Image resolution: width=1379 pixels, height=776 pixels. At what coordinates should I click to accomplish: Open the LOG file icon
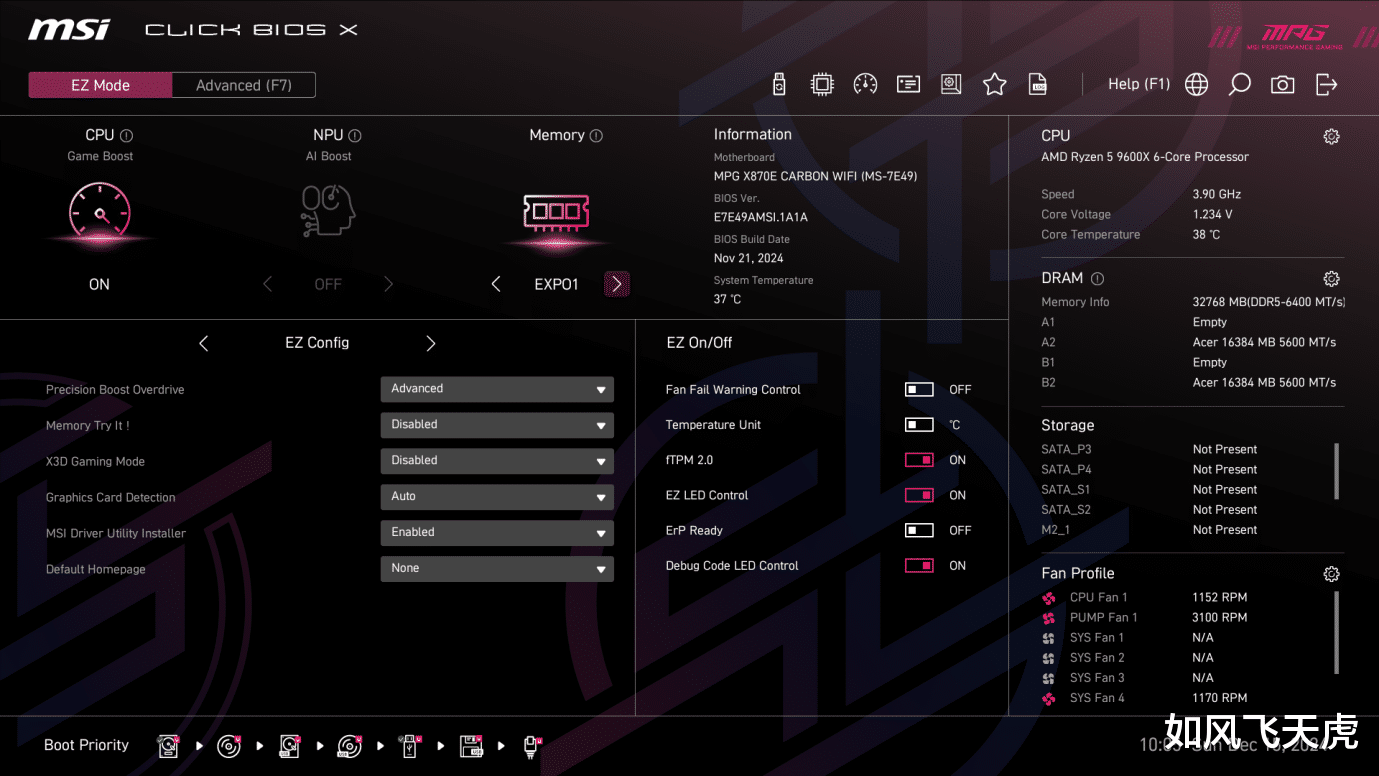click(x=1038, y=85)
